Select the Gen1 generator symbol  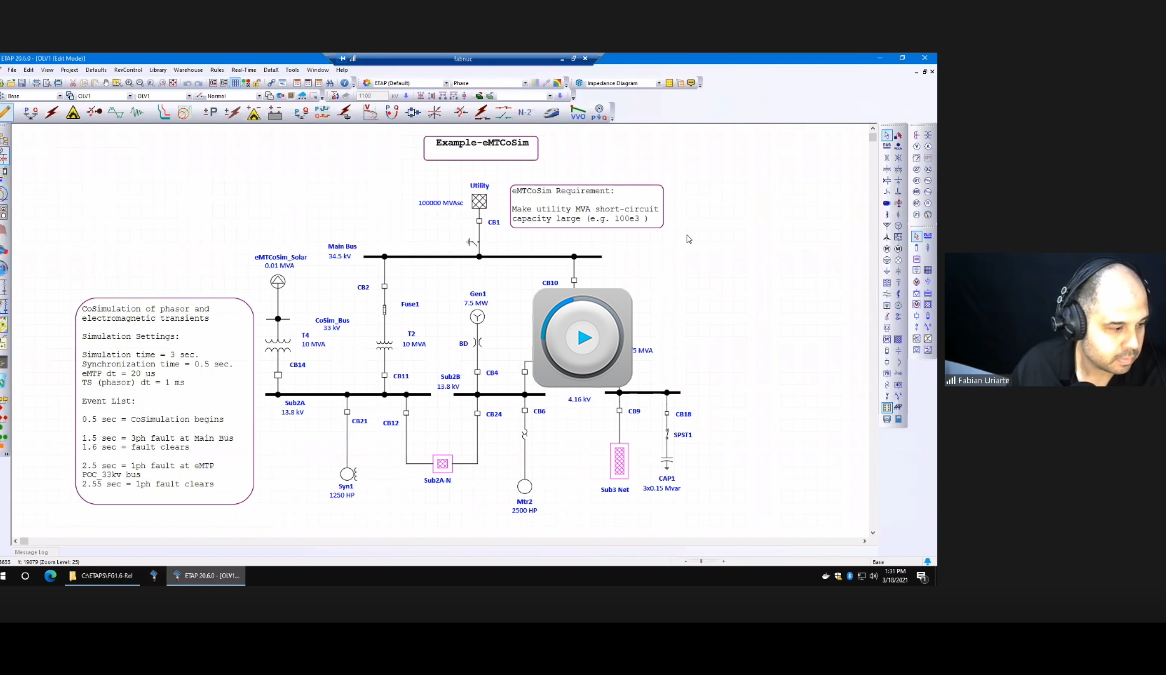pos(478,317)
